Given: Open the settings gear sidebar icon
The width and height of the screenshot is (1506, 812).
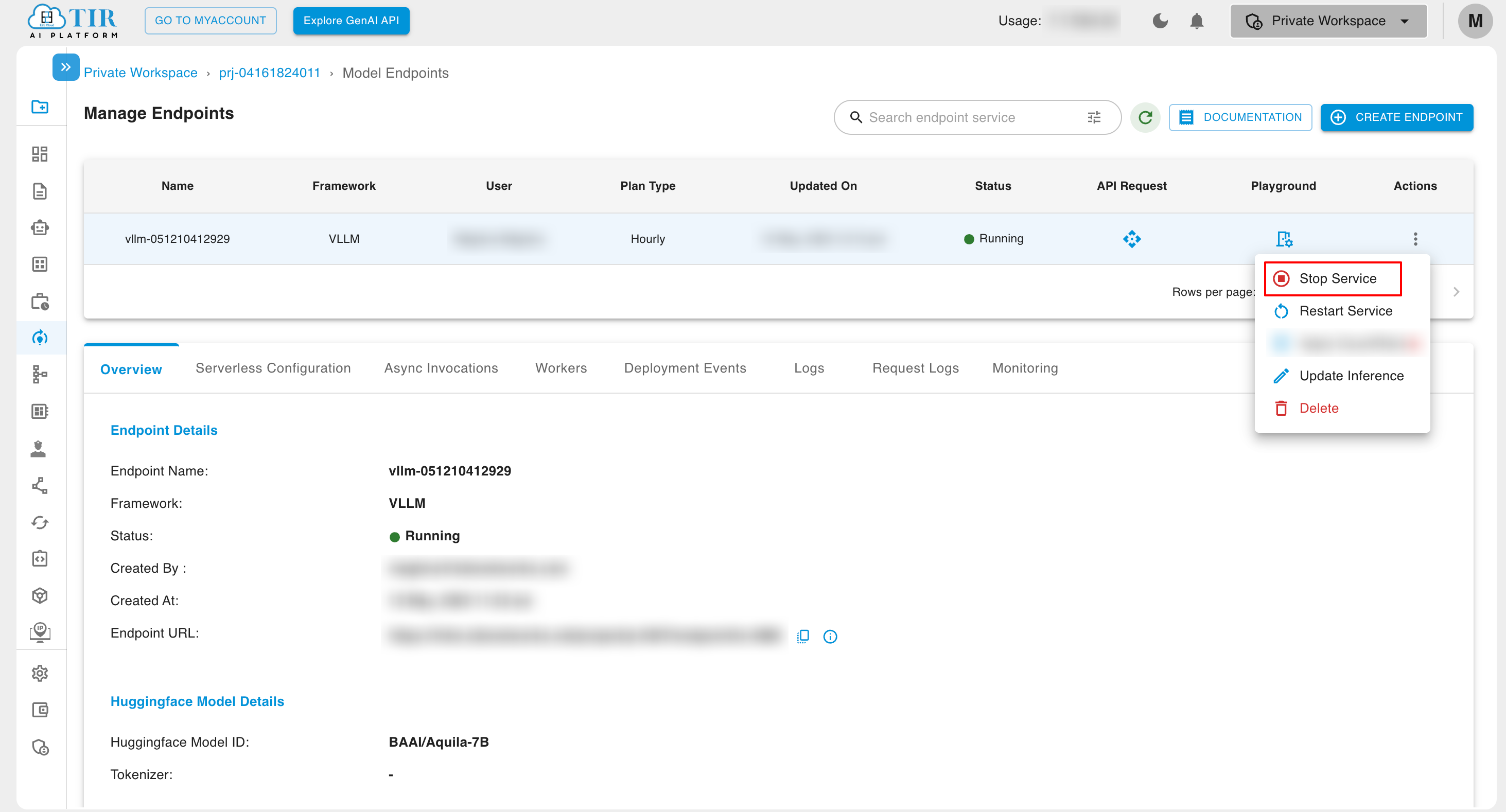Looking at the screenshot, I should 40,674.
